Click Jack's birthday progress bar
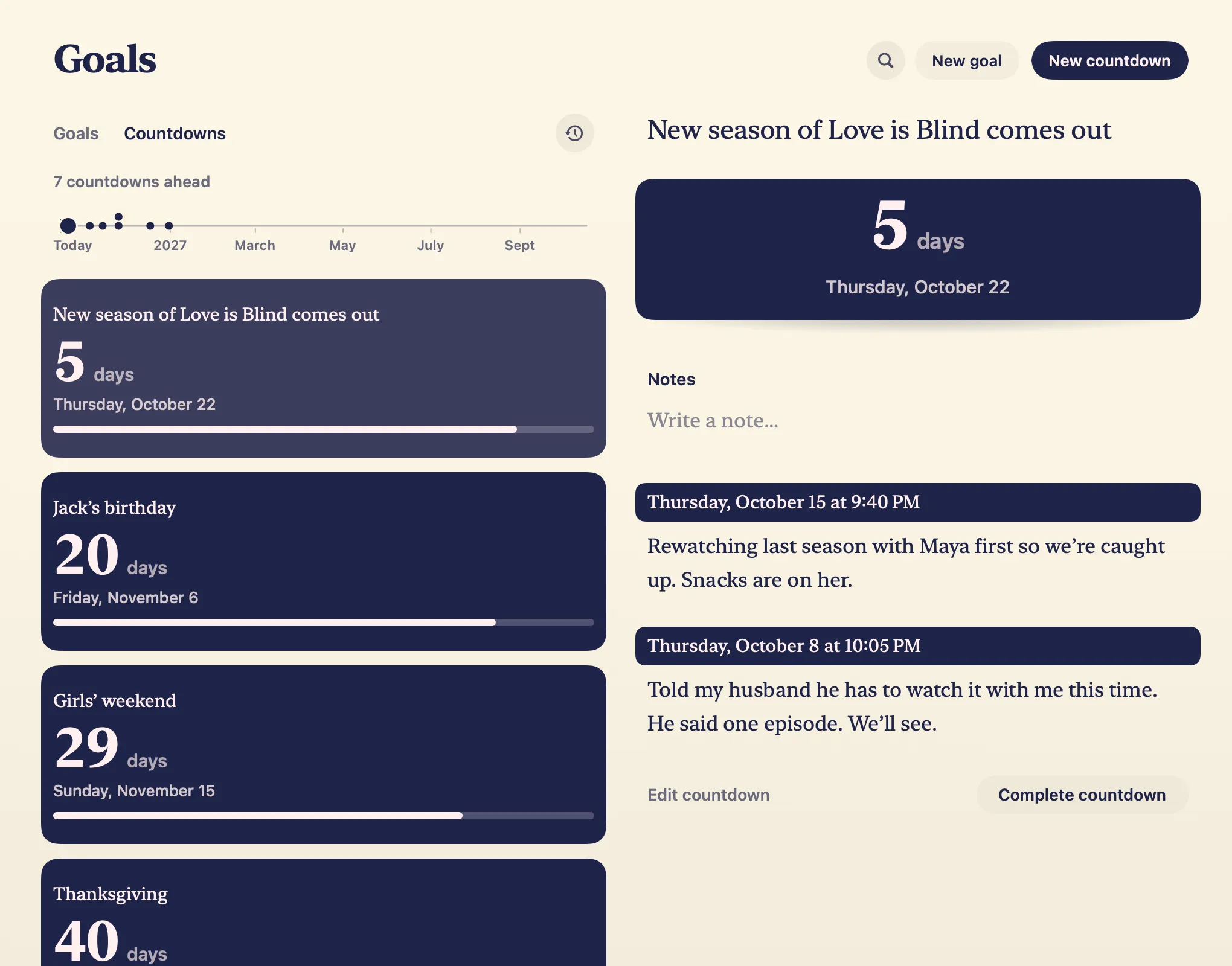The width and height of the screenshot is (1232, 966). (323, 622)
